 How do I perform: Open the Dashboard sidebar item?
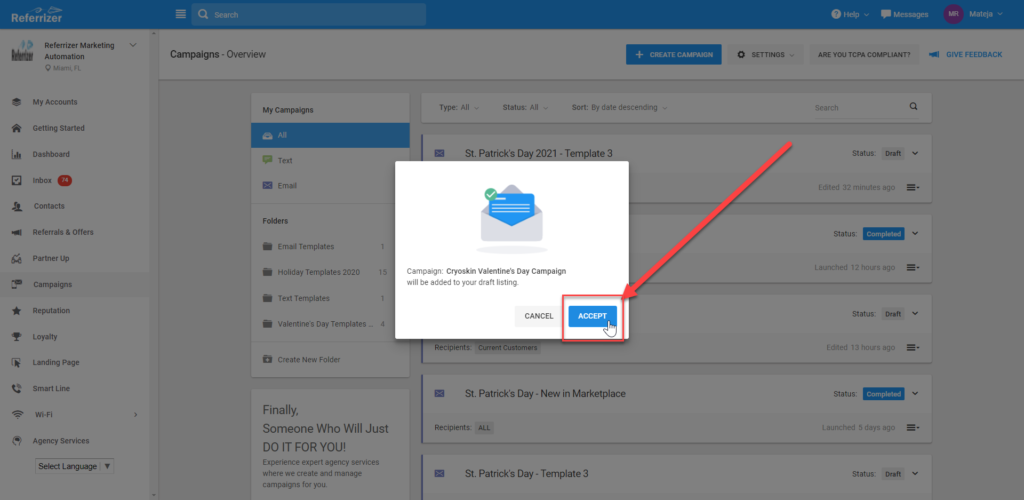click(50, 154)
